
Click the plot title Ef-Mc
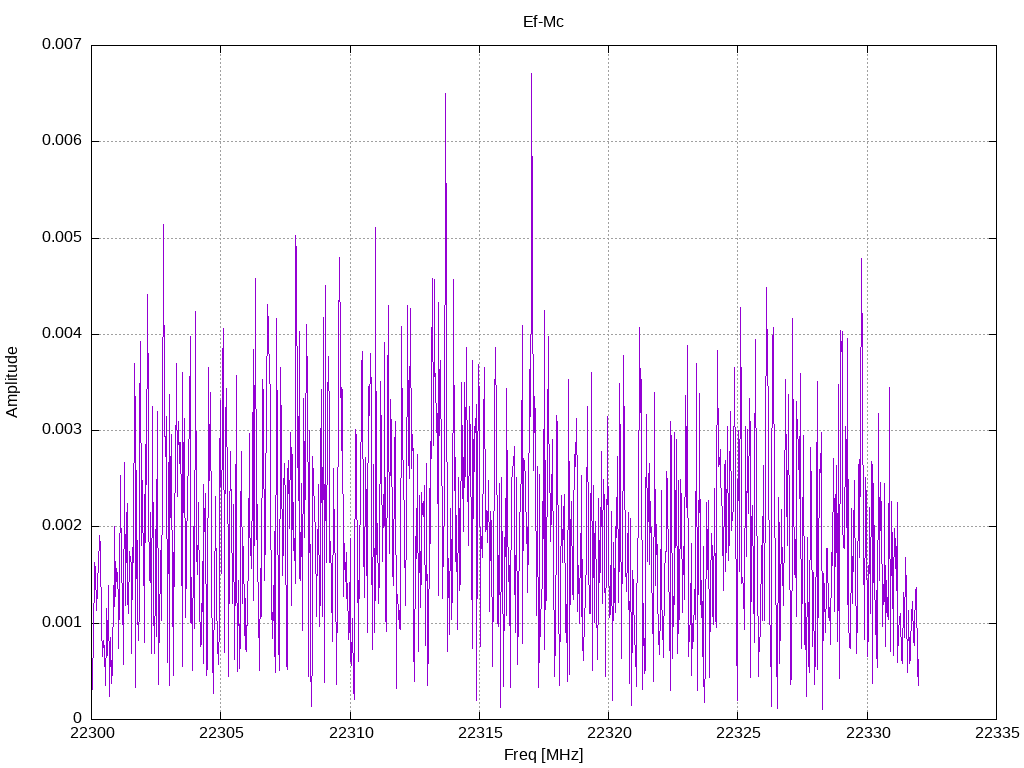click(543, 22)
